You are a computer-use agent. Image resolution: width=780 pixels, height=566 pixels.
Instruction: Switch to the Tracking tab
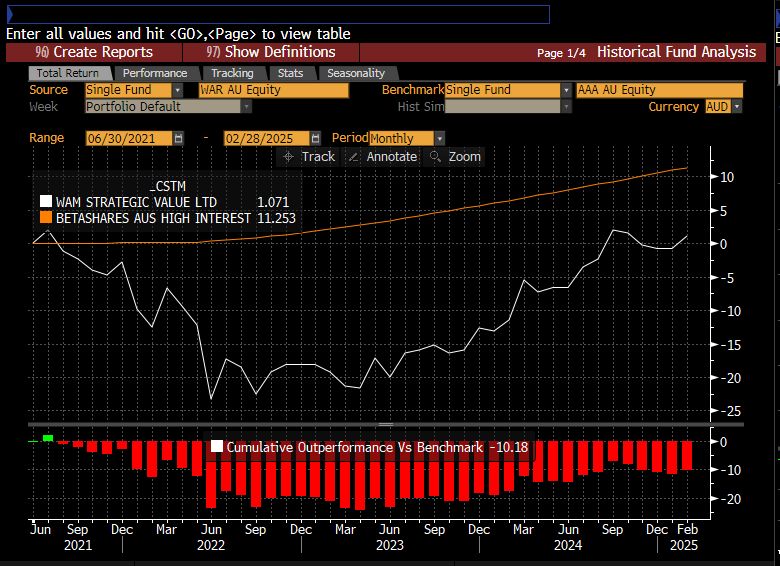coord(232,73)
